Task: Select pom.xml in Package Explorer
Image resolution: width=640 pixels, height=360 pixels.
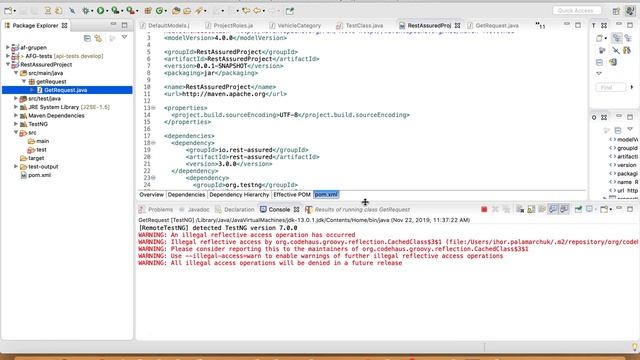Action: [x=39, y=175]
